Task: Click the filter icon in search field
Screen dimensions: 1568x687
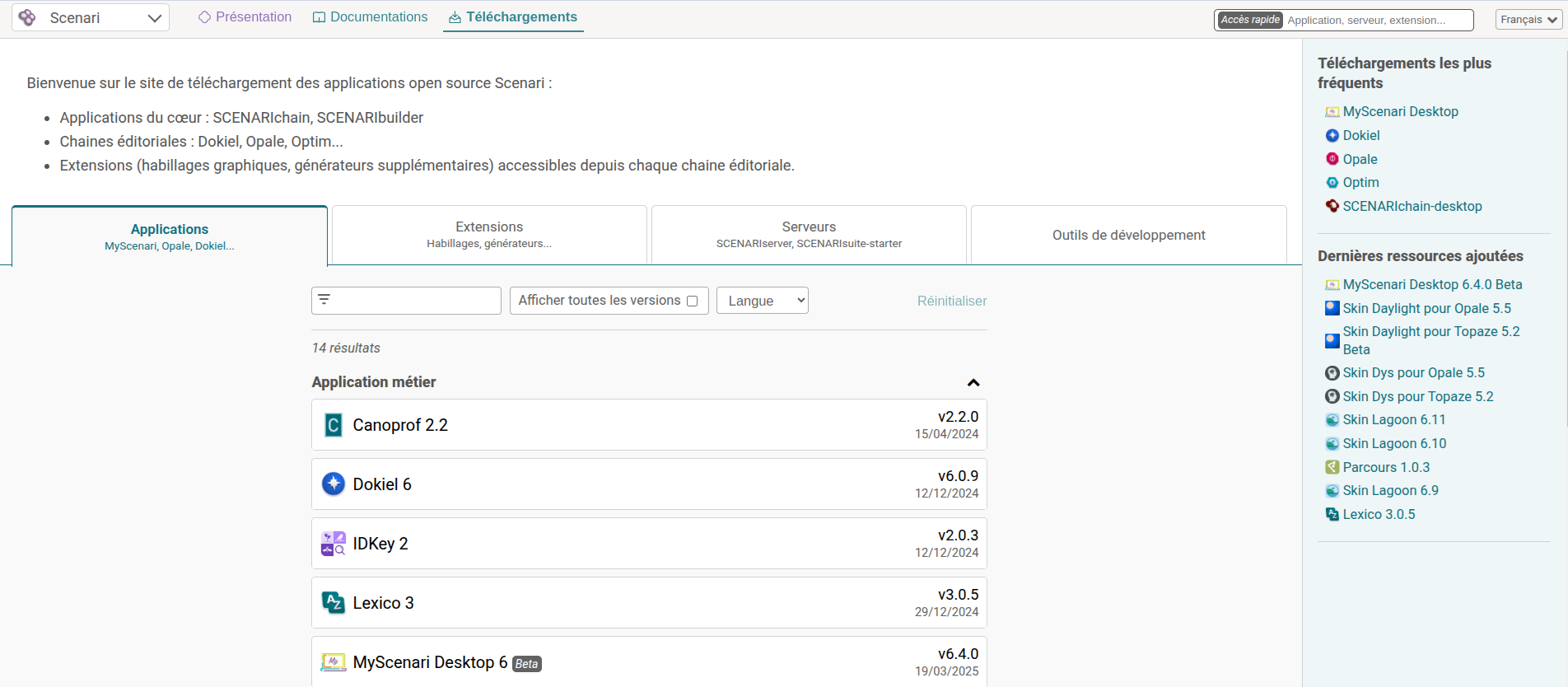Action: (324, 300)
